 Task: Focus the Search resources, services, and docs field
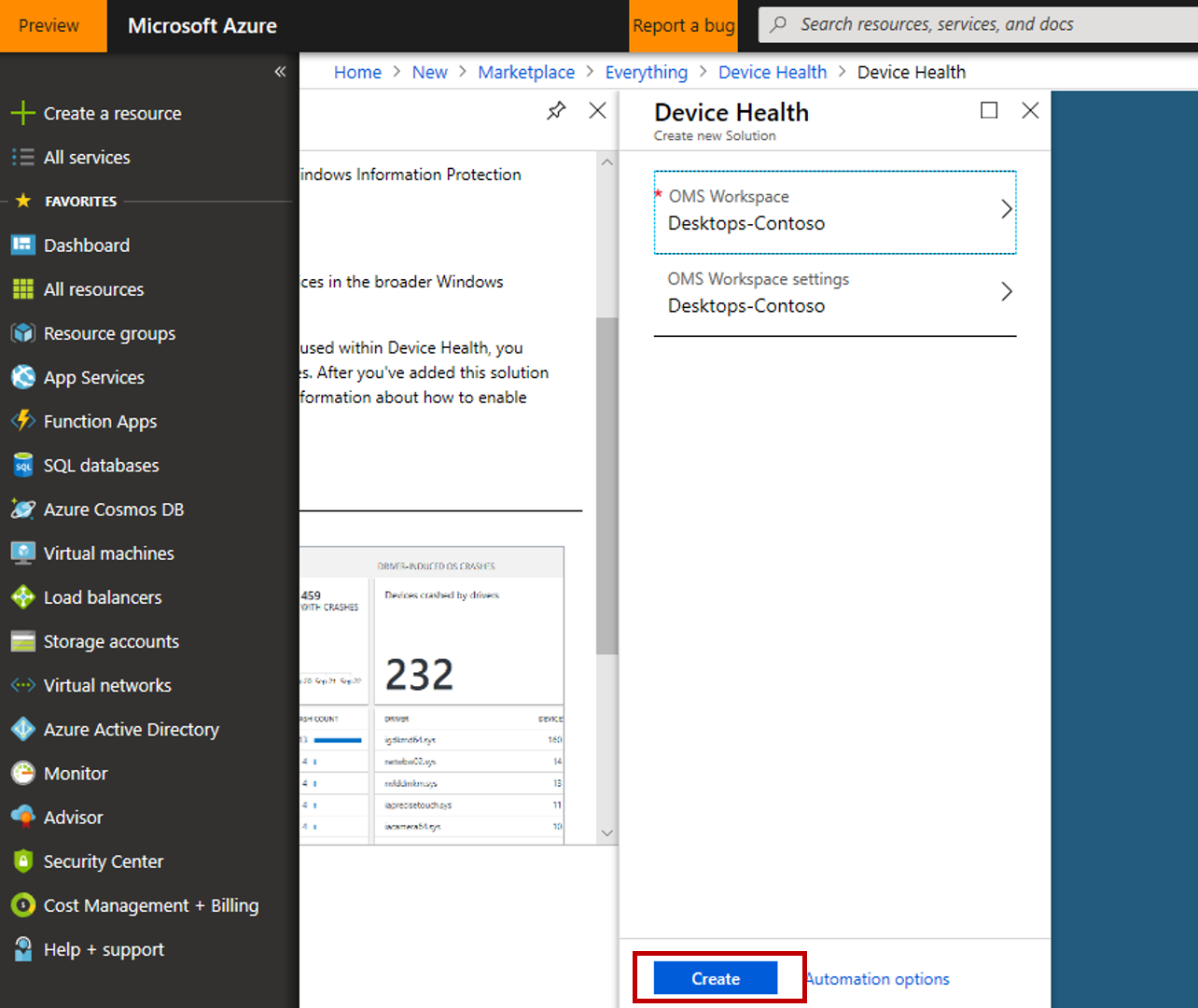980,25
